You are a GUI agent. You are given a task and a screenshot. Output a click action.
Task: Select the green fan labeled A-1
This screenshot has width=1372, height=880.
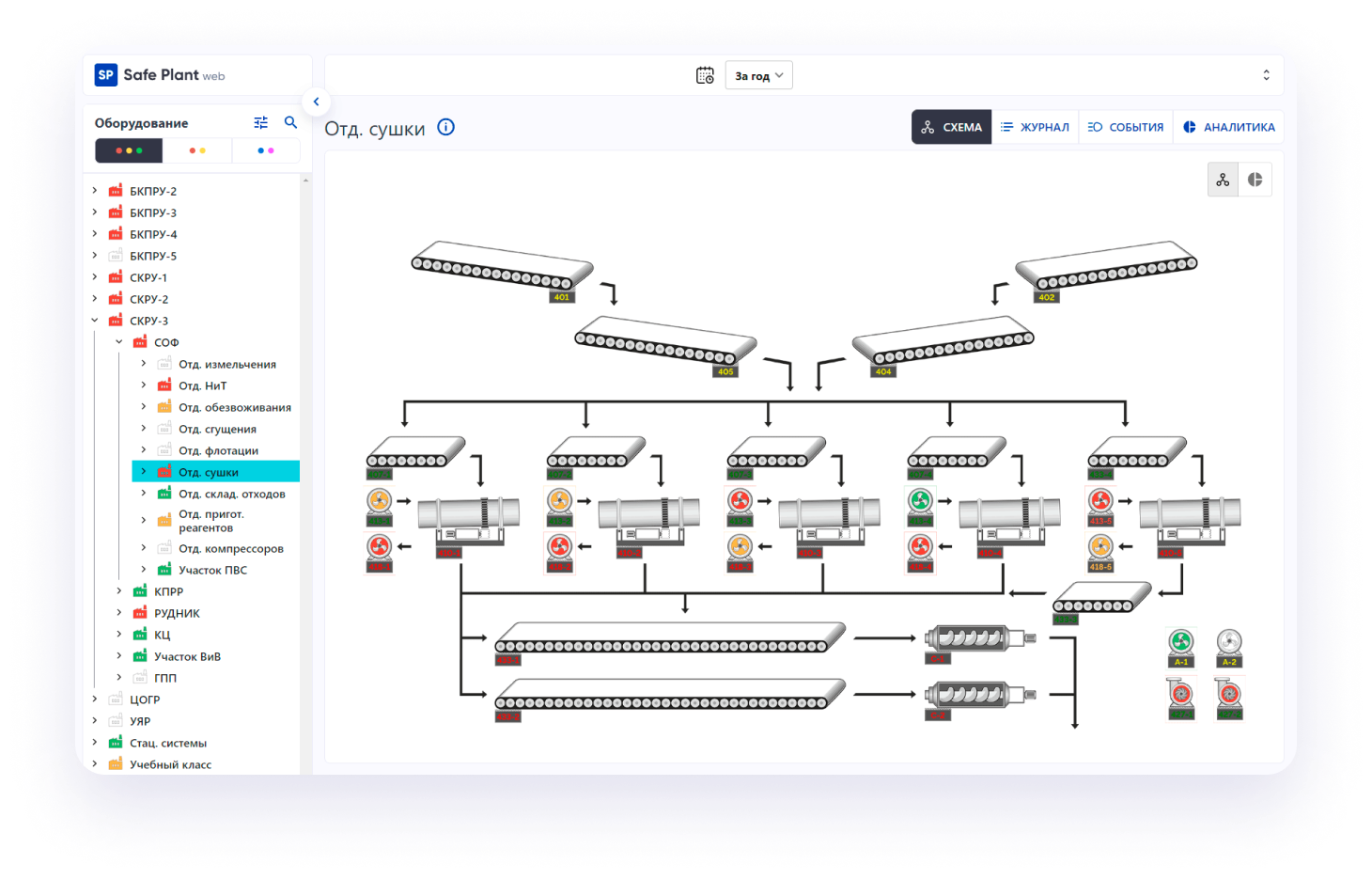[x=1181, y=647]
